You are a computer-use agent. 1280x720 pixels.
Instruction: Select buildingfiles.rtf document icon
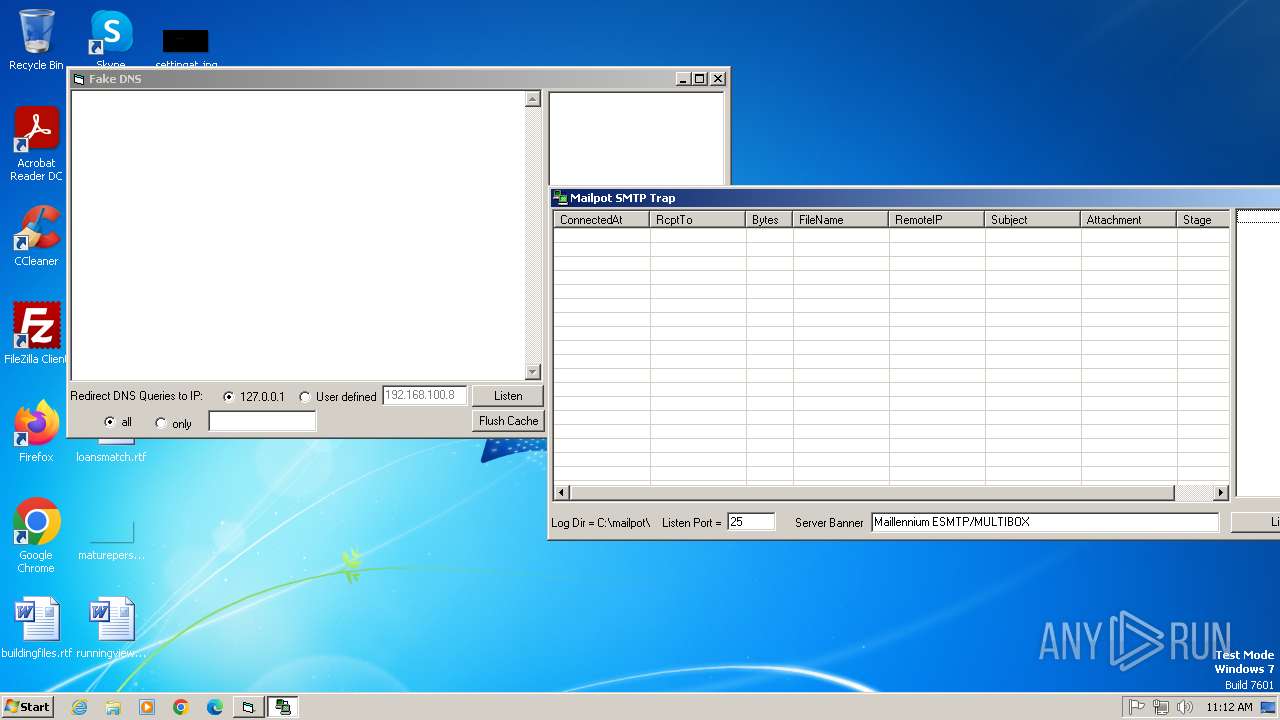point(37,628)
